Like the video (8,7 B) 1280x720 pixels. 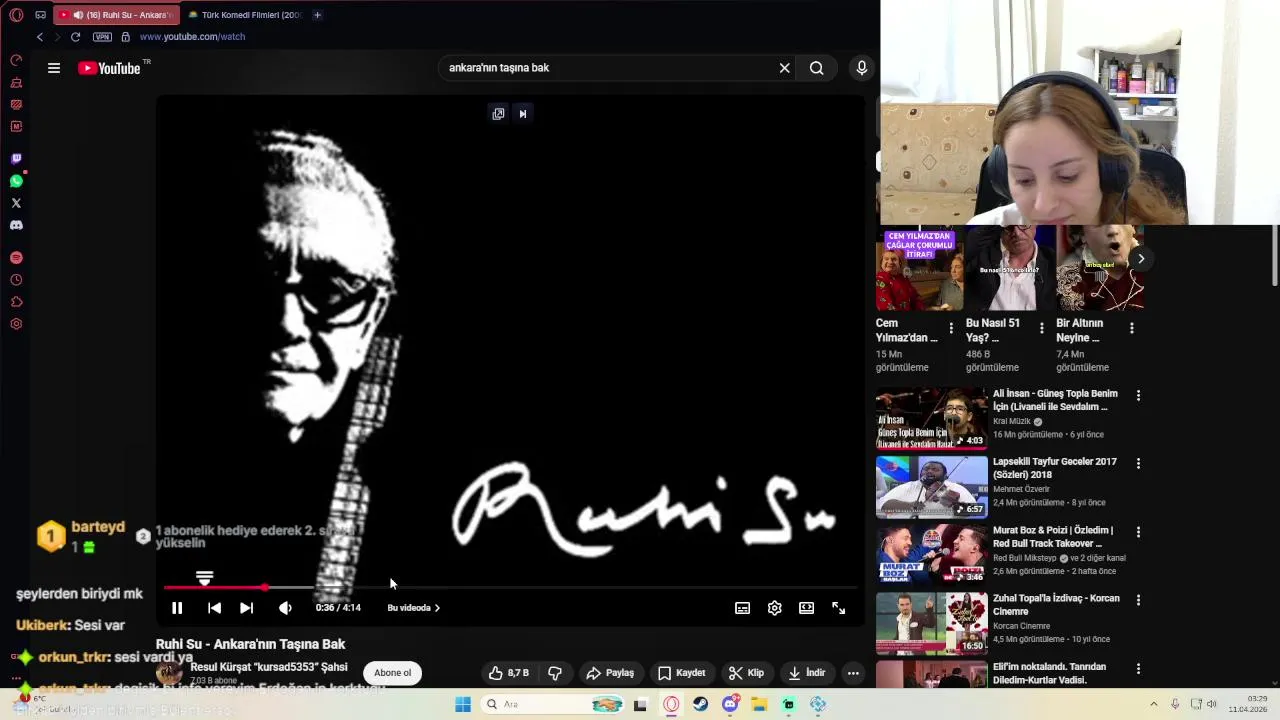pos(508,673)
